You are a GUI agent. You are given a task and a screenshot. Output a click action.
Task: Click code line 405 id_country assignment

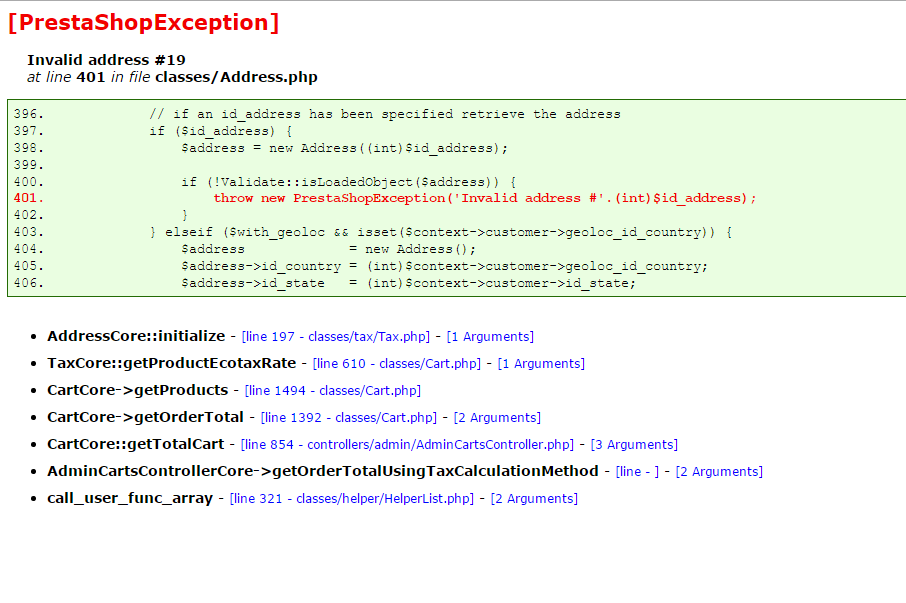point(444,266)
